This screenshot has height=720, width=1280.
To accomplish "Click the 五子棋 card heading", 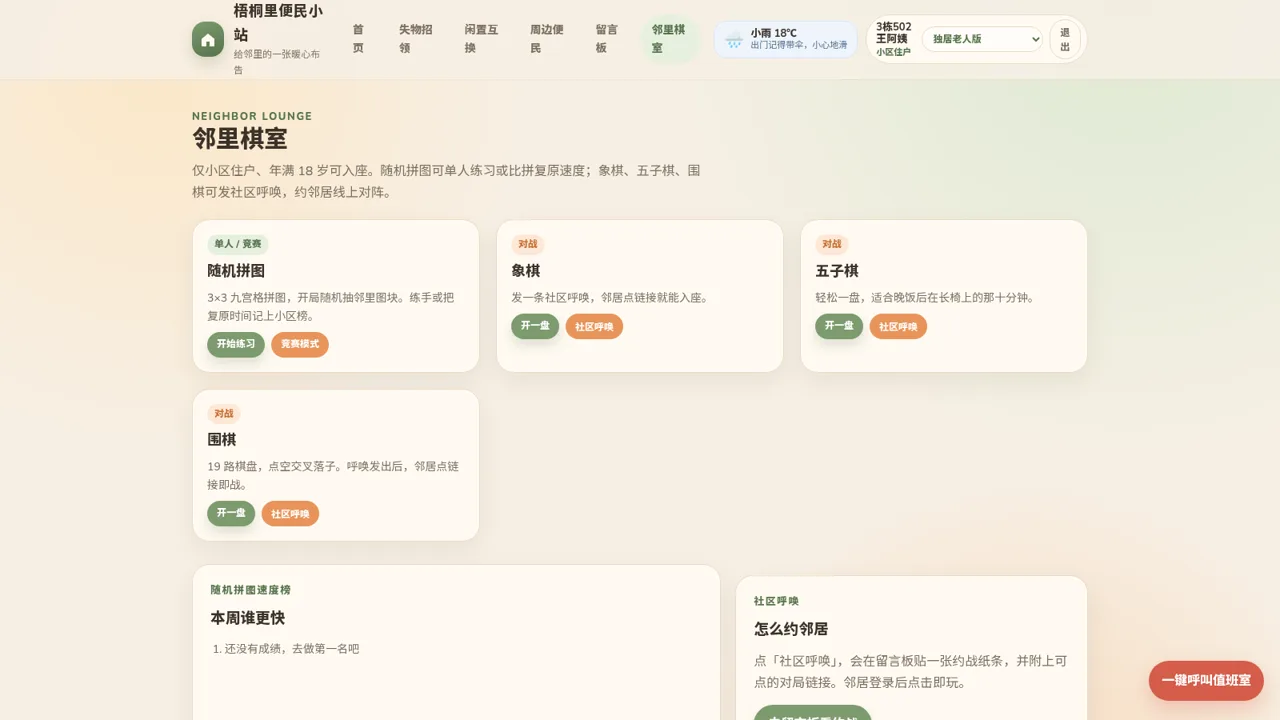I will pyautogui.click(x=837, y=271).
